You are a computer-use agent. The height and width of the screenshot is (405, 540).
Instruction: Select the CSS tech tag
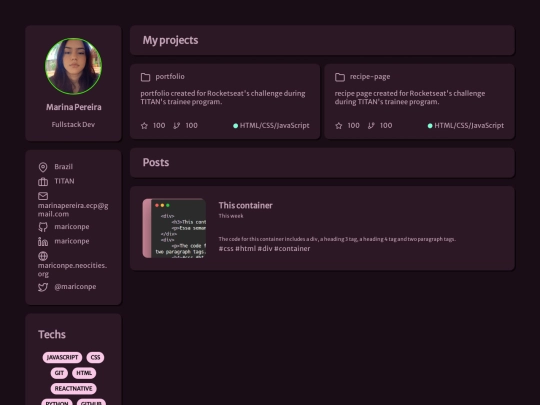point(95,357)
